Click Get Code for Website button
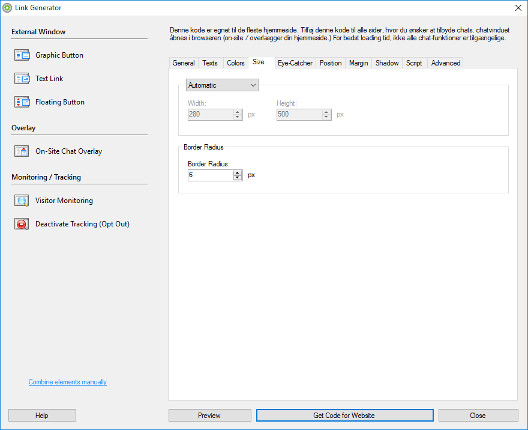The image size is (528, 430). 344,415
